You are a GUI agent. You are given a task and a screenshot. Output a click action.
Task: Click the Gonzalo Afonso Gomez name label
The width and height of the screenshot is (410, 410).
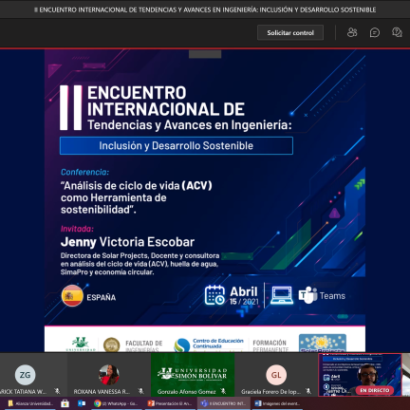click(x=186, y=391)
